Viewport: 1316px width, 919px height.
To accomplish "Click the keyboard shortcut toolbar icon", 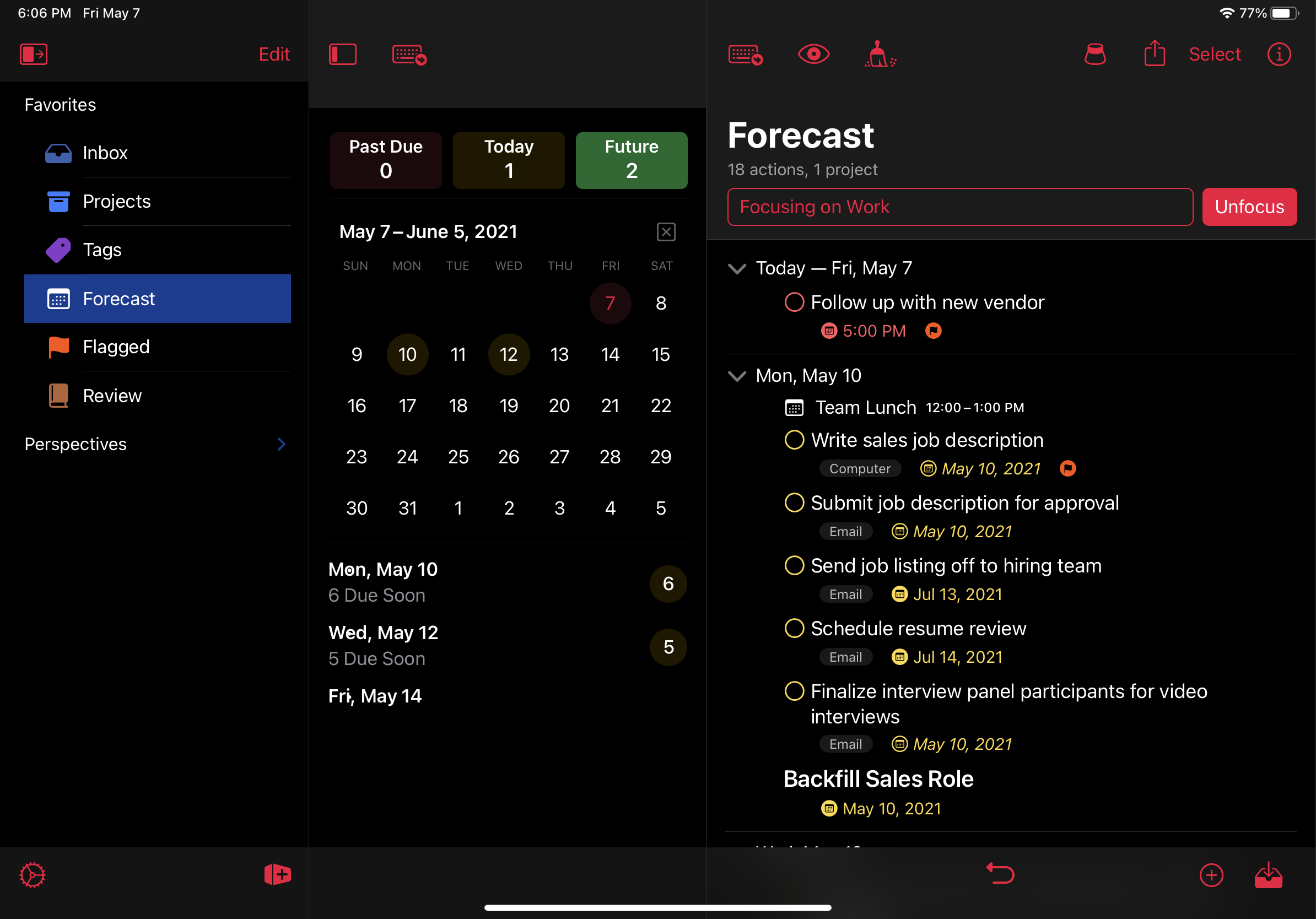I will pos(409,53).
